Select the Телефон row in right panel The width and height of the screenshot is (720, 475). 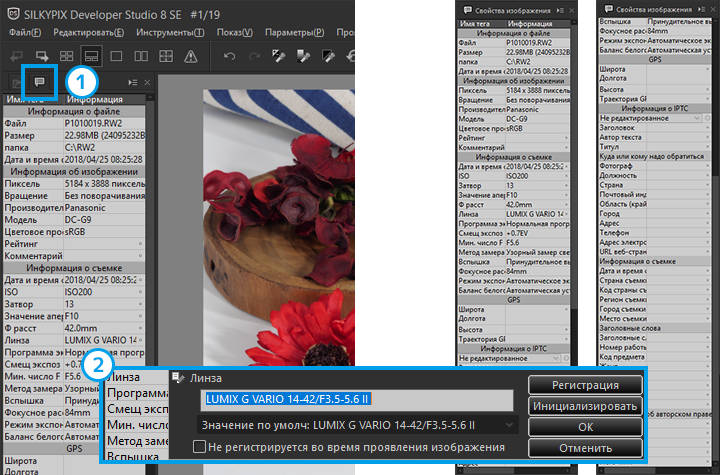[654, 233]
